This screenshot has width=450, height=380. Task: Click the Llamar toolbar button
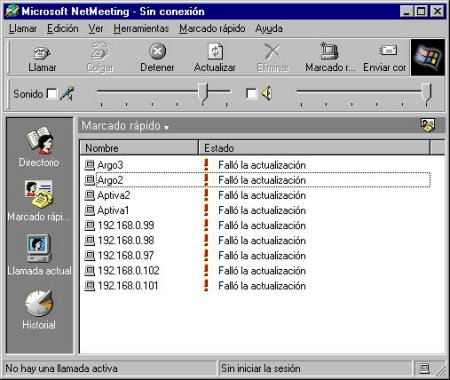[x=42, y=57]
